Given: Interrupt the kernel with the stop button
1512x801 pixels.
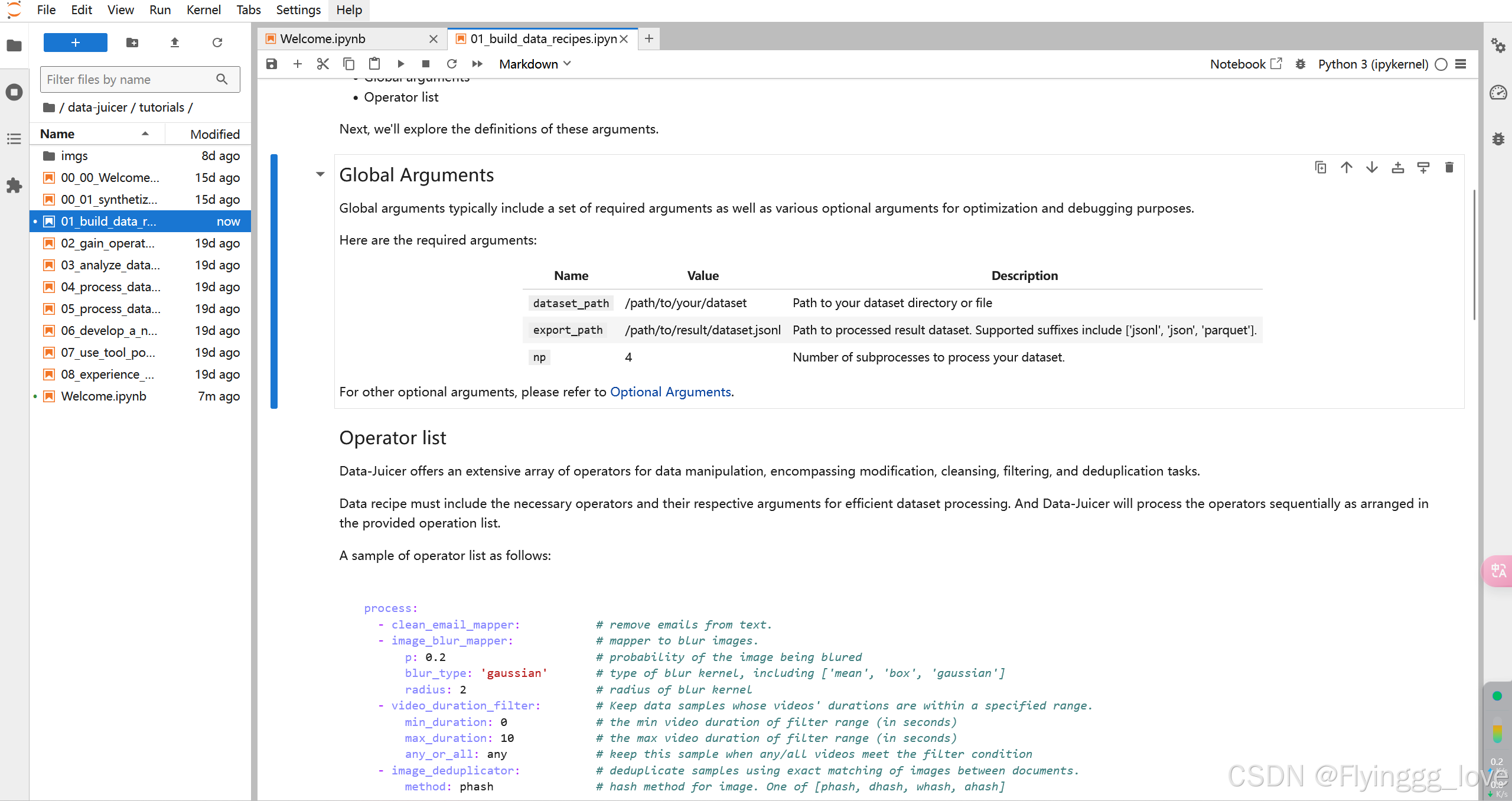Looking at the screenshot, I should click(x=426, y=64).
